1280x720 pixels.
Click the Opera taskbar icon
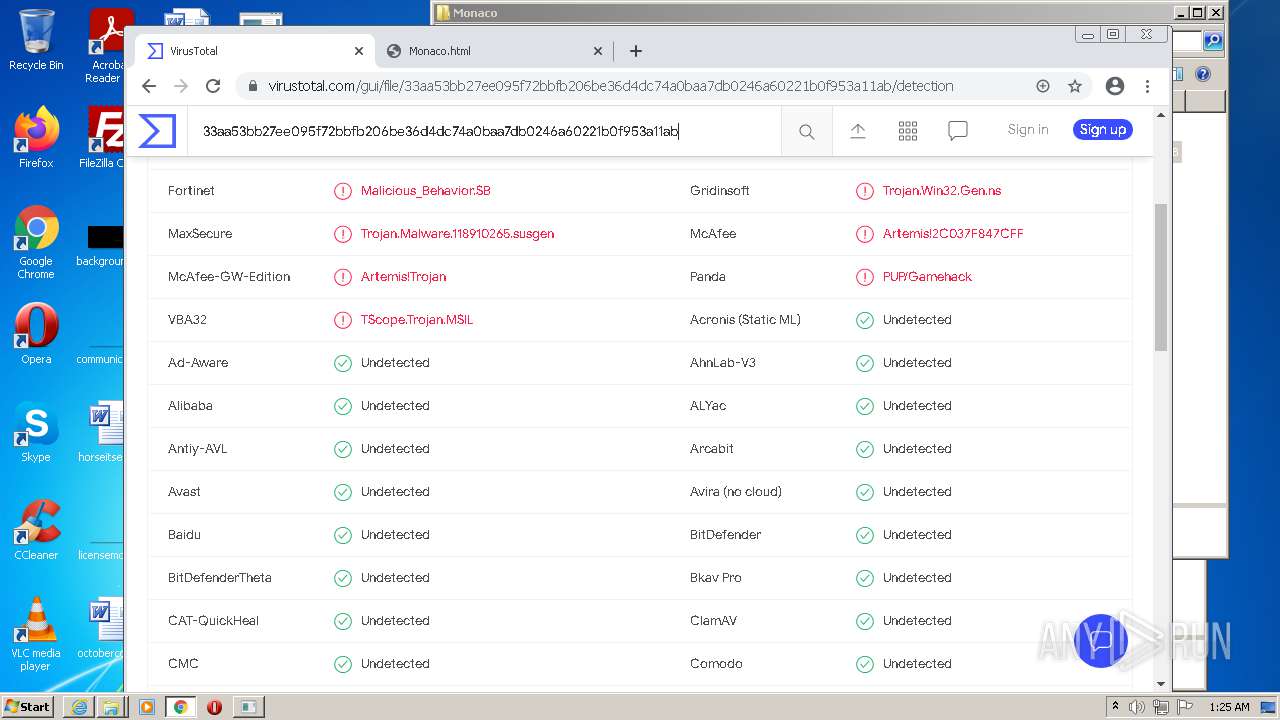(x=214, y=707)
